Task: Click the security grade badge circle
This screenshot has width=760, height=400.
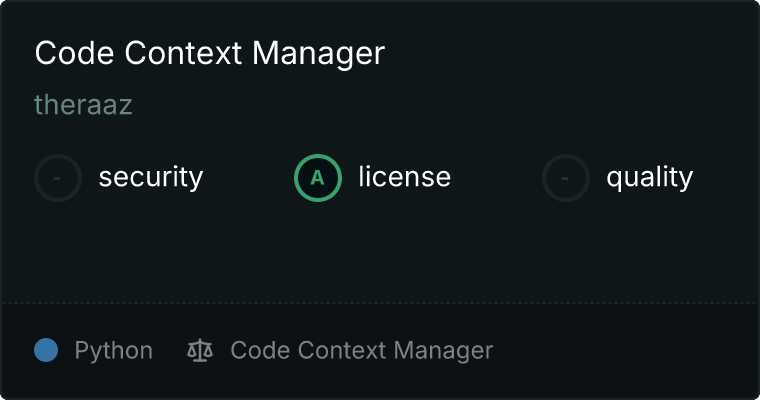Action: pyautogui.click(x=58, y=178)
